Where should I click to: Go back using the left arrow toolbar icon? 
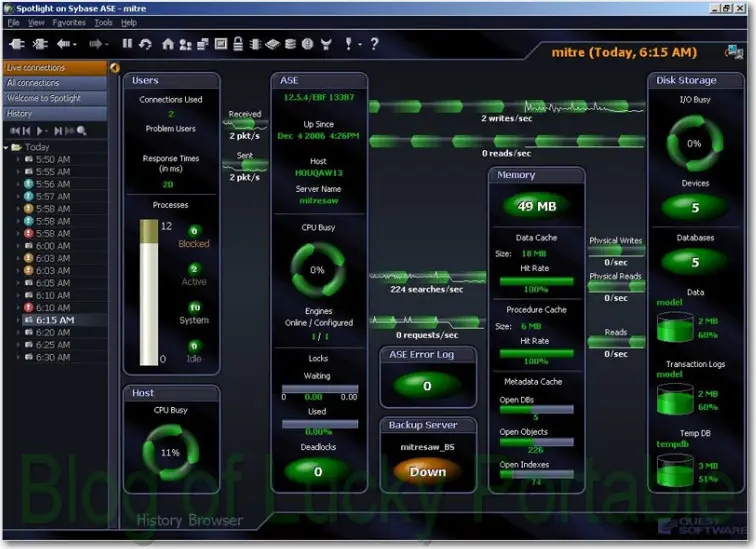63,44
